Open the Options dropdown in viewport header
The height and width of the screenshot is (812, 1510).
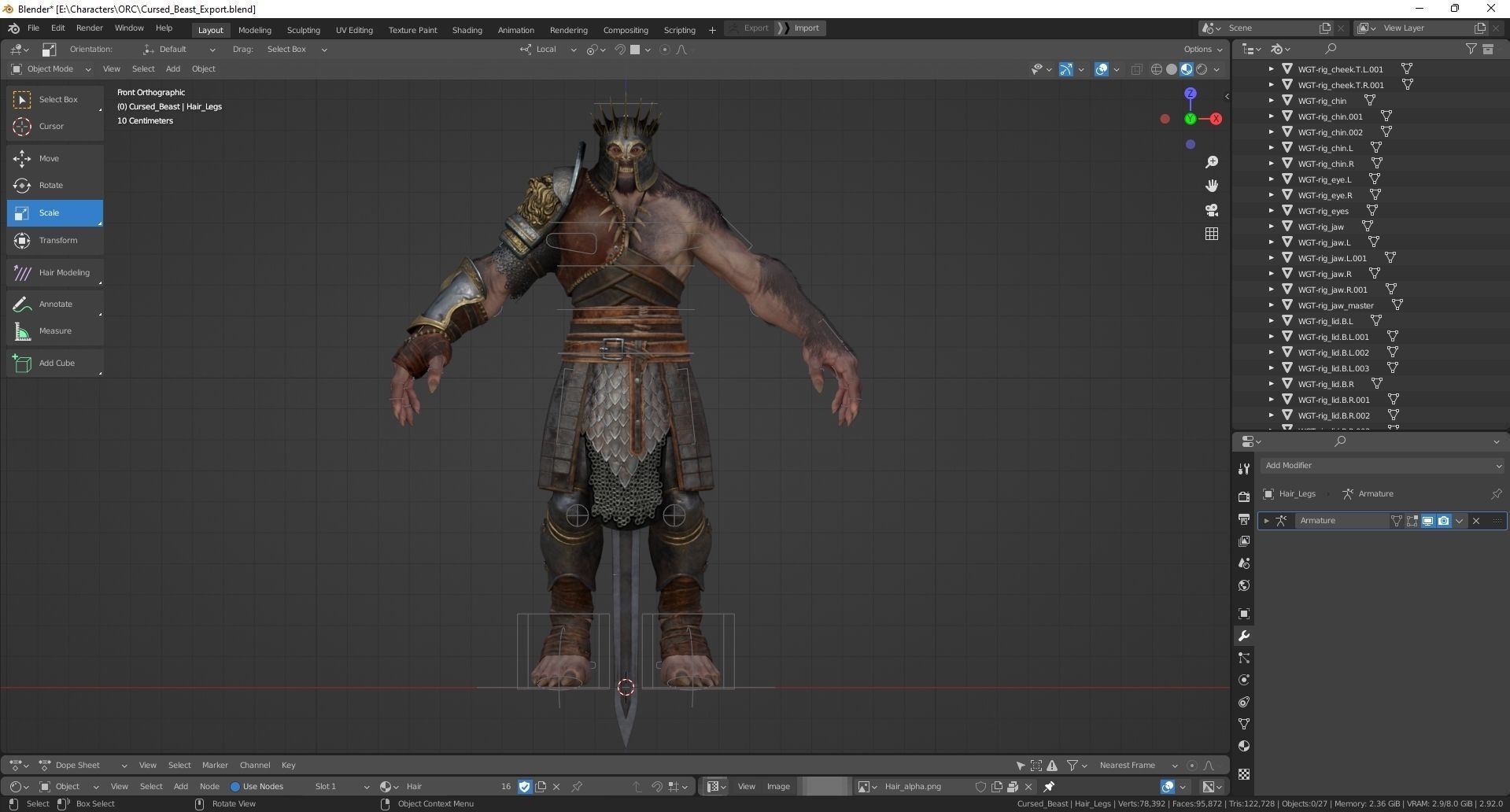[1203, 50]
